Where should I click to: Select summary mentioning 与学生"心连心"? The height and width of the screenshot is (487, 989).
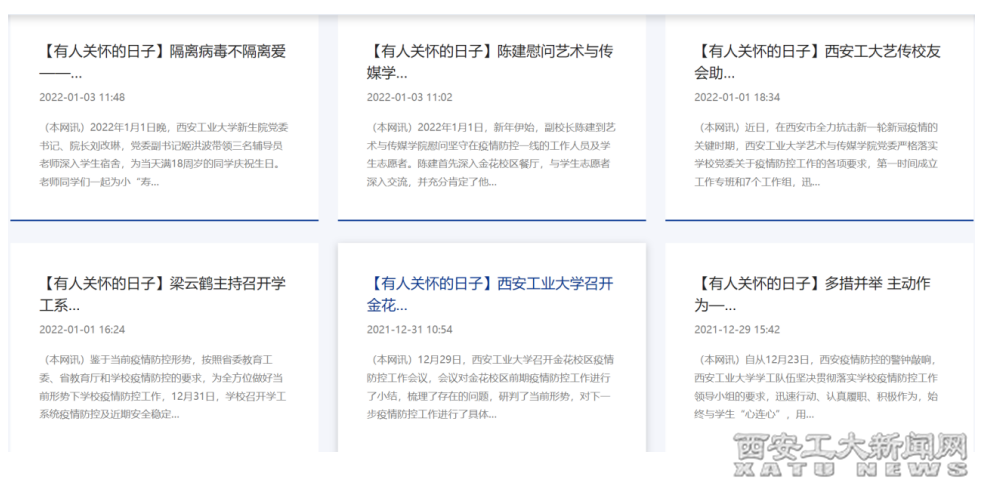point(817,387)
